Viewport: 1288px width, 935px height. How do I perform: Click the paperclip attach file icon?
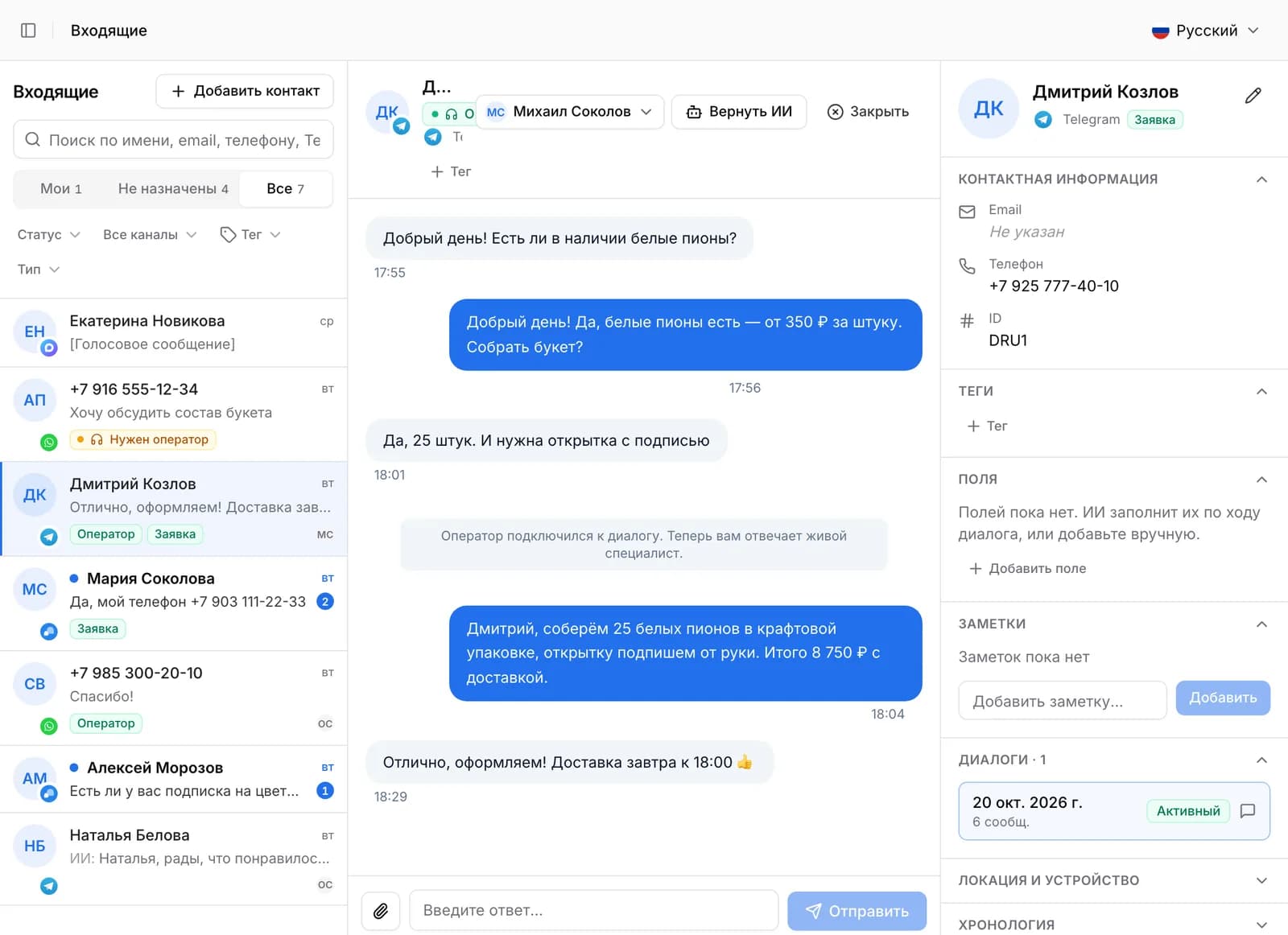[x=381, y=910]
